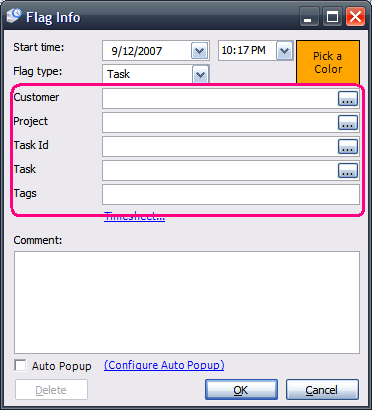Open the Task Id ellipsis browse button
Viewport: 372px width, 410px height.
coord(348,147)
